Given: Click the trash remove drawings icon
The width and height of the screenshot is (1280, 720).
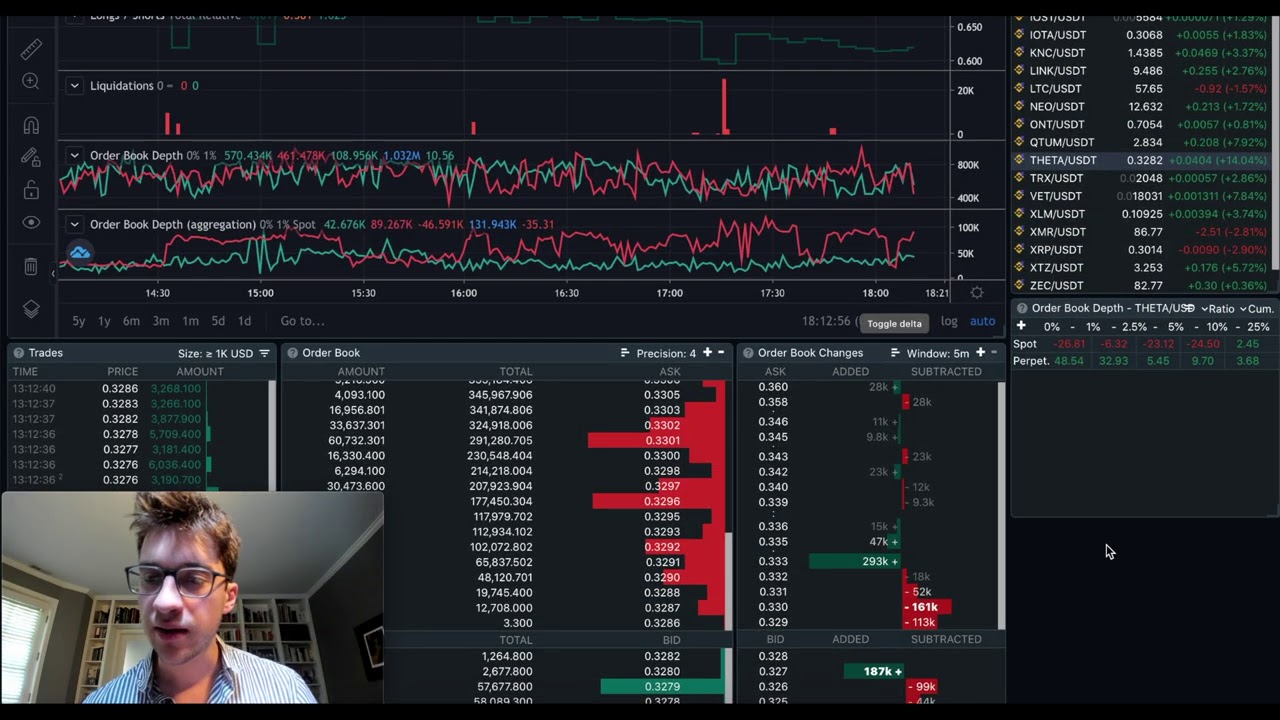Looking at the screenshot, I should coord(31,267).
